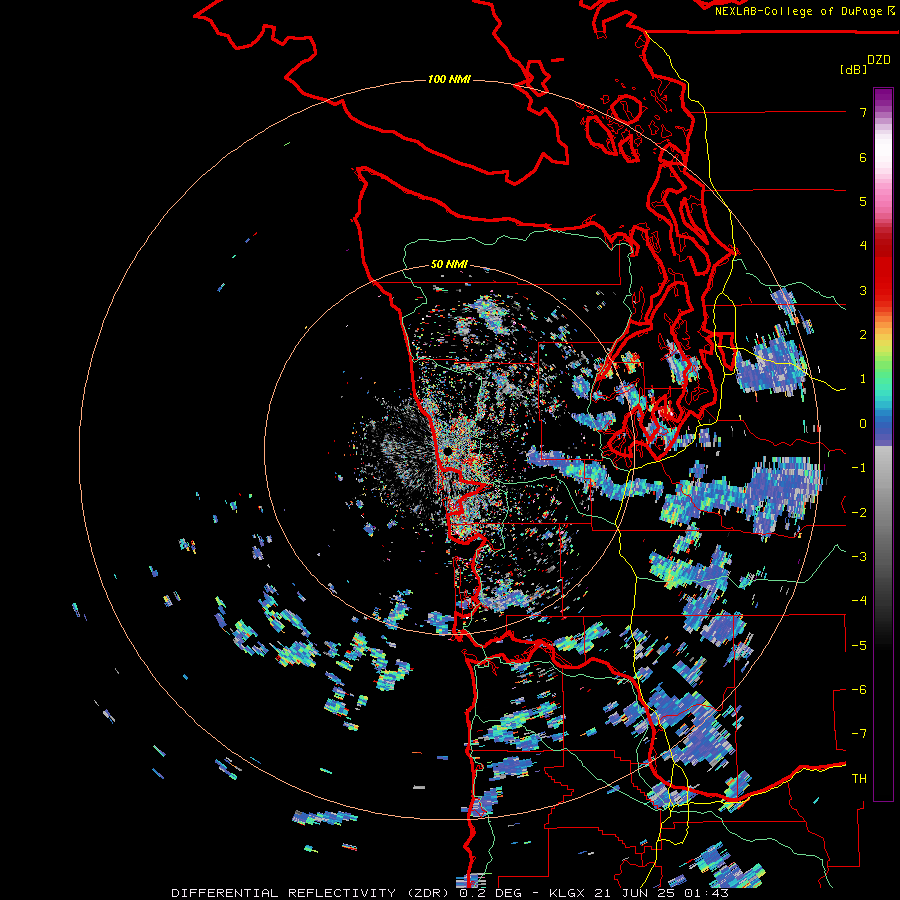Image resolution: width=900 pixels, height=900 pixels.
Task: Click the TH threshold label on legend
Action: (x=859, y=778)
